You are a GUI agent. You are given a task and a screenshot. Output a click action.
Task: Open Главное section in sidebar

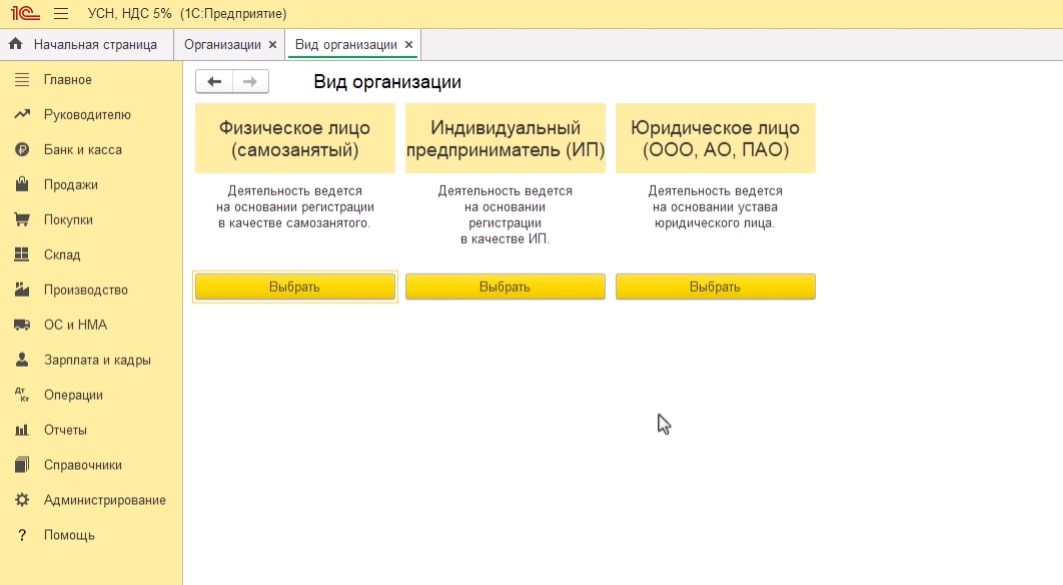tap(67, 80)
